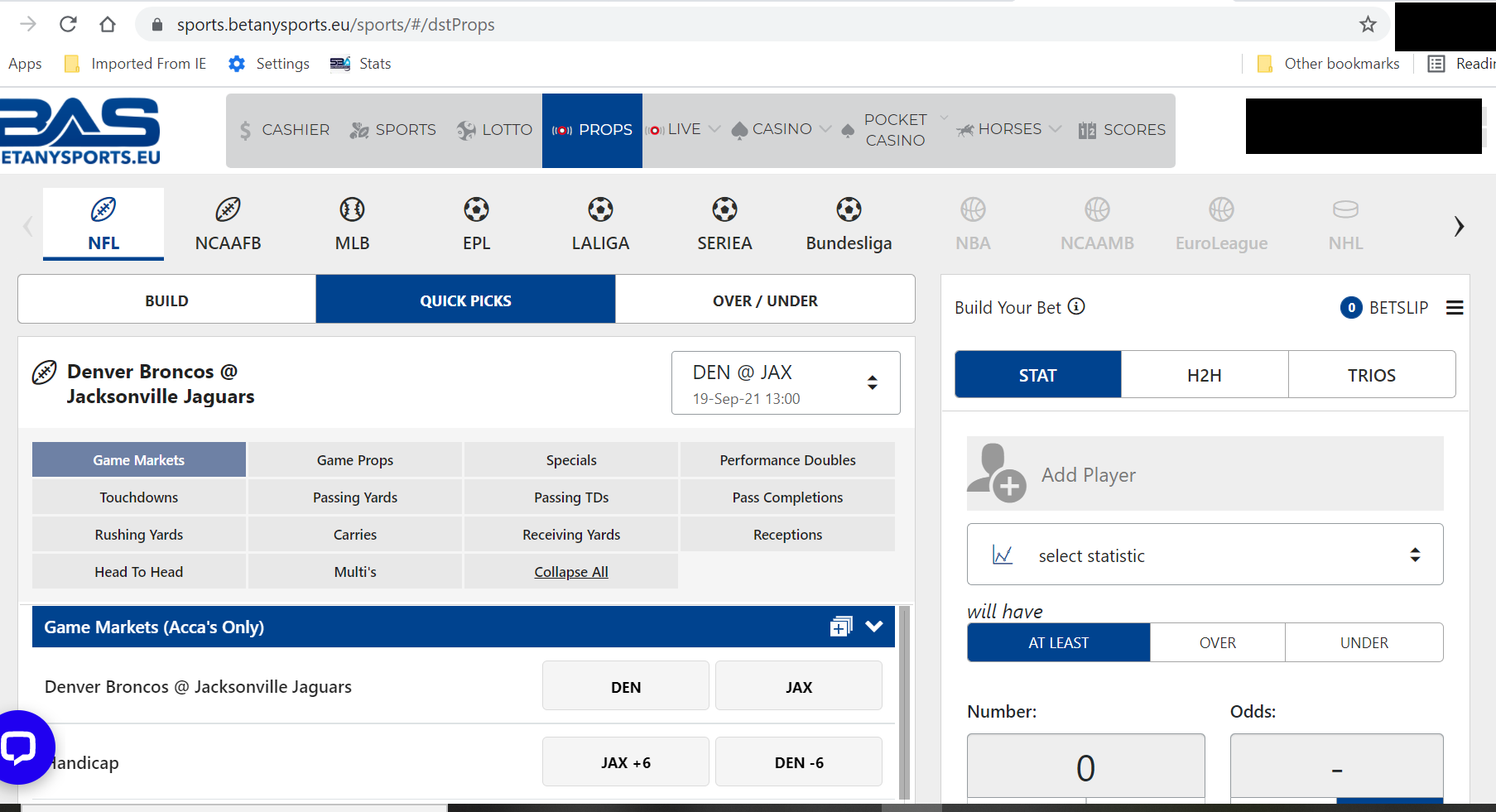Open the SCORES menu item
Screen dimensions: 1496x812
click(x=1122, y=130)
